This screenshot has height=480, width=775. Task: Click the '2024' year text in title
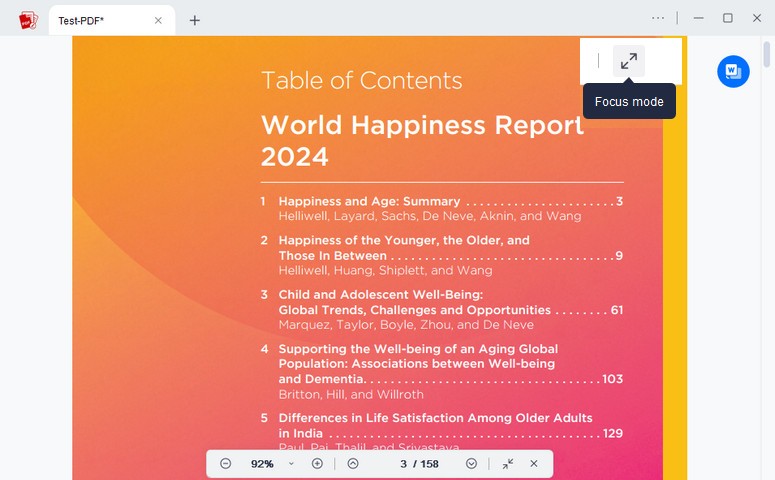pos(295,157)
